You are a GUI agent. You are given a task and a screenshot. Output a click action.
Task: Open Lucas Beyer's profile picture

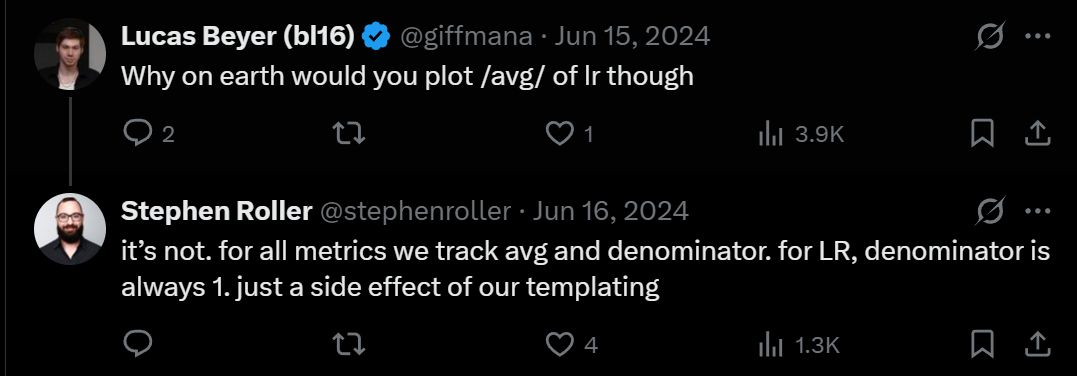pyautogui.click(x=70, y=54)
